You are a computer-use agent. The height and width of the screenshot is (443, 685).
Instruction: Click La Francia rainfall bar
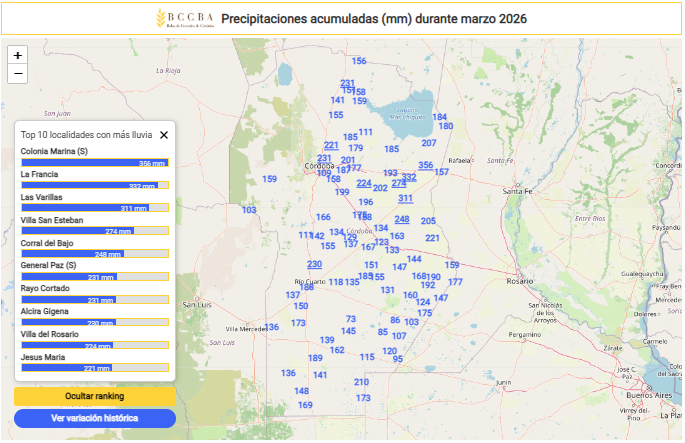tap(94, 185)
